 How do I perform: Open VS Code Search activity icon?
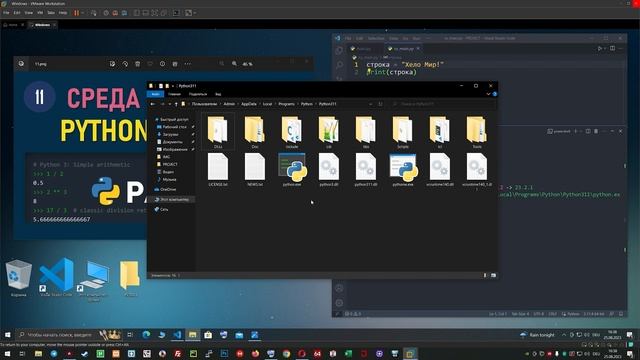tap(339, 64)
